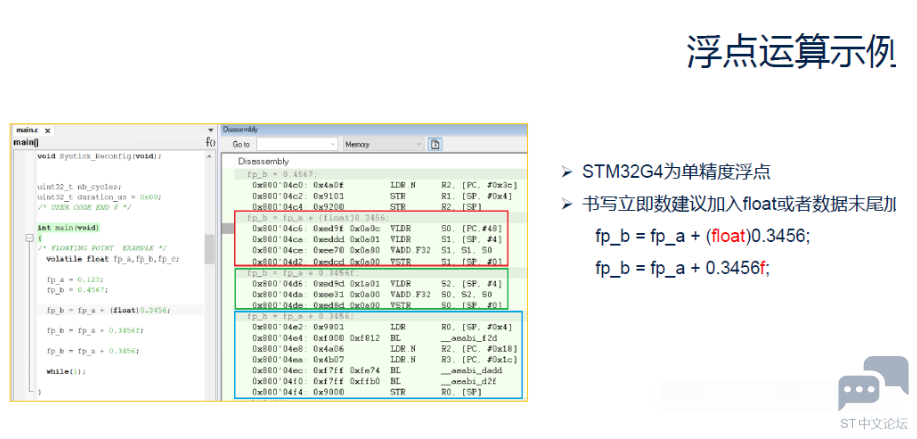Click VLDR row at 0x800'04d6
Viewport: 917px width, 439px height.
(377, 284)
